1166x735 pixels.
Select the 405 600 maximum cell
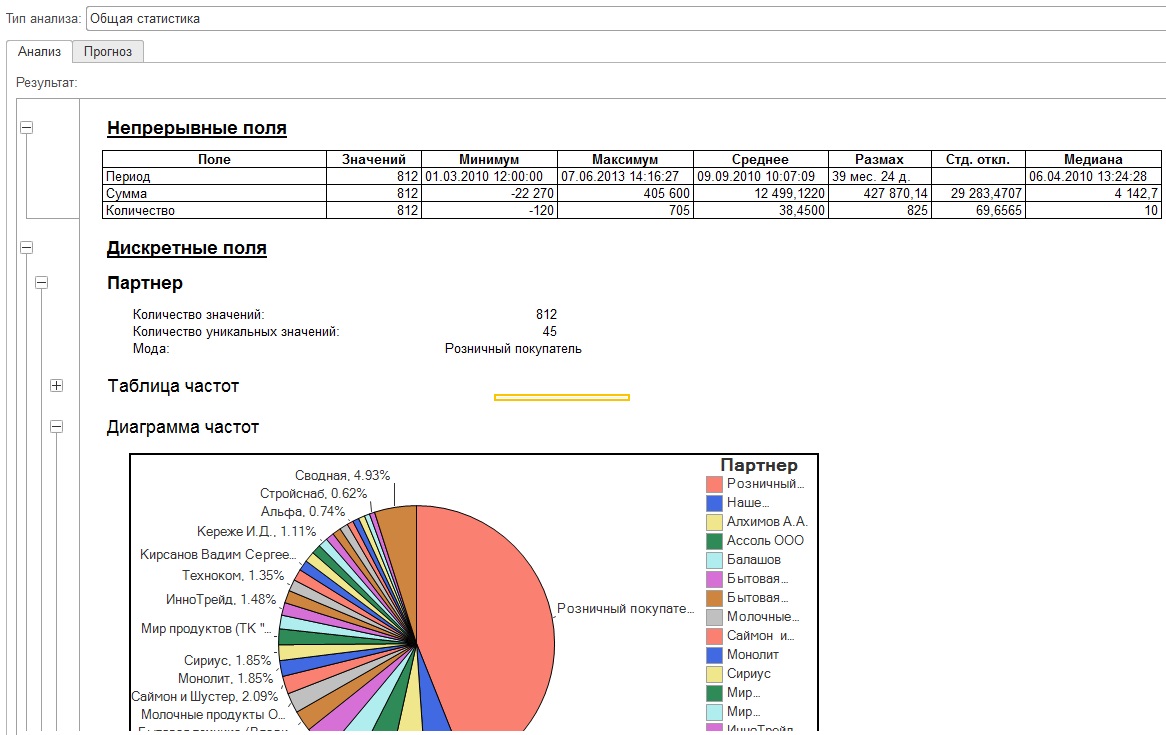click(625, 193)
